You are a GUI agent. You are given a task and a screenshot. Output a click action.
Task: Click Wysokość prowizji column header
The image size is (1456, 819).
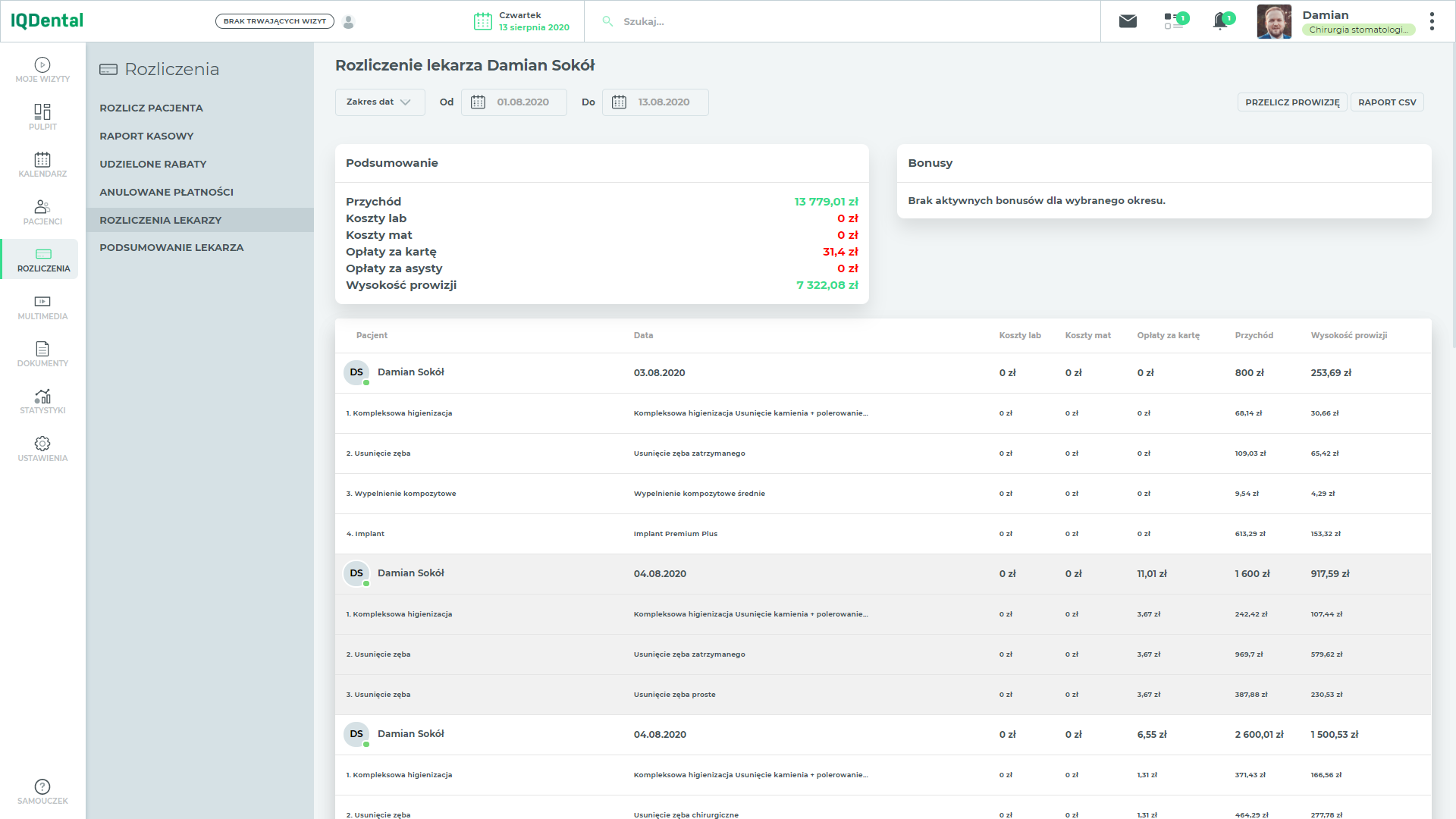(x=1348, y=335)
